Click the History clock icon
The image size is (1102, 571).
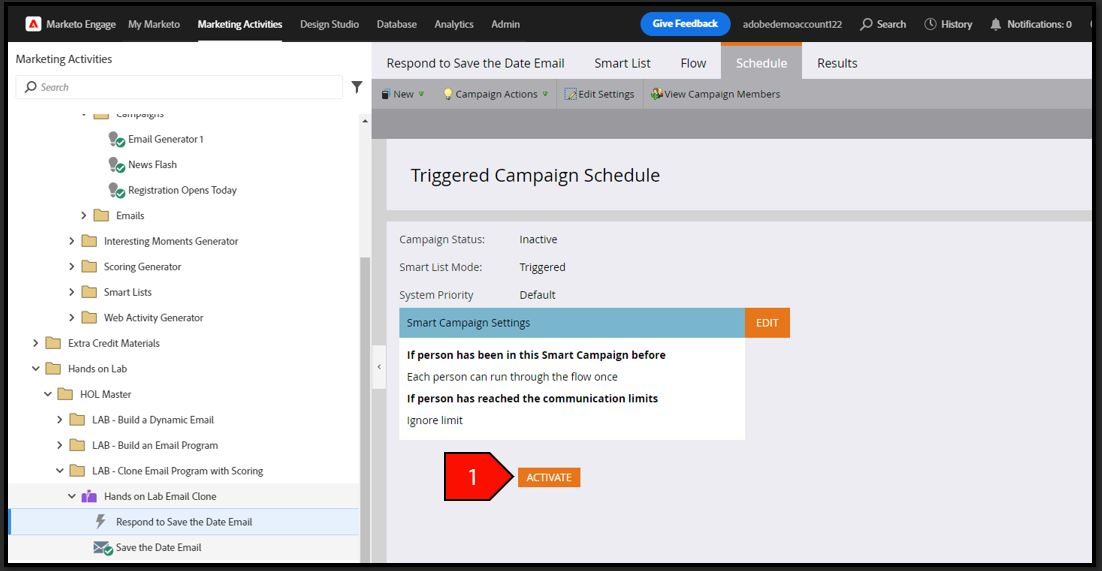pyautogui.click(x=931, y=24)
